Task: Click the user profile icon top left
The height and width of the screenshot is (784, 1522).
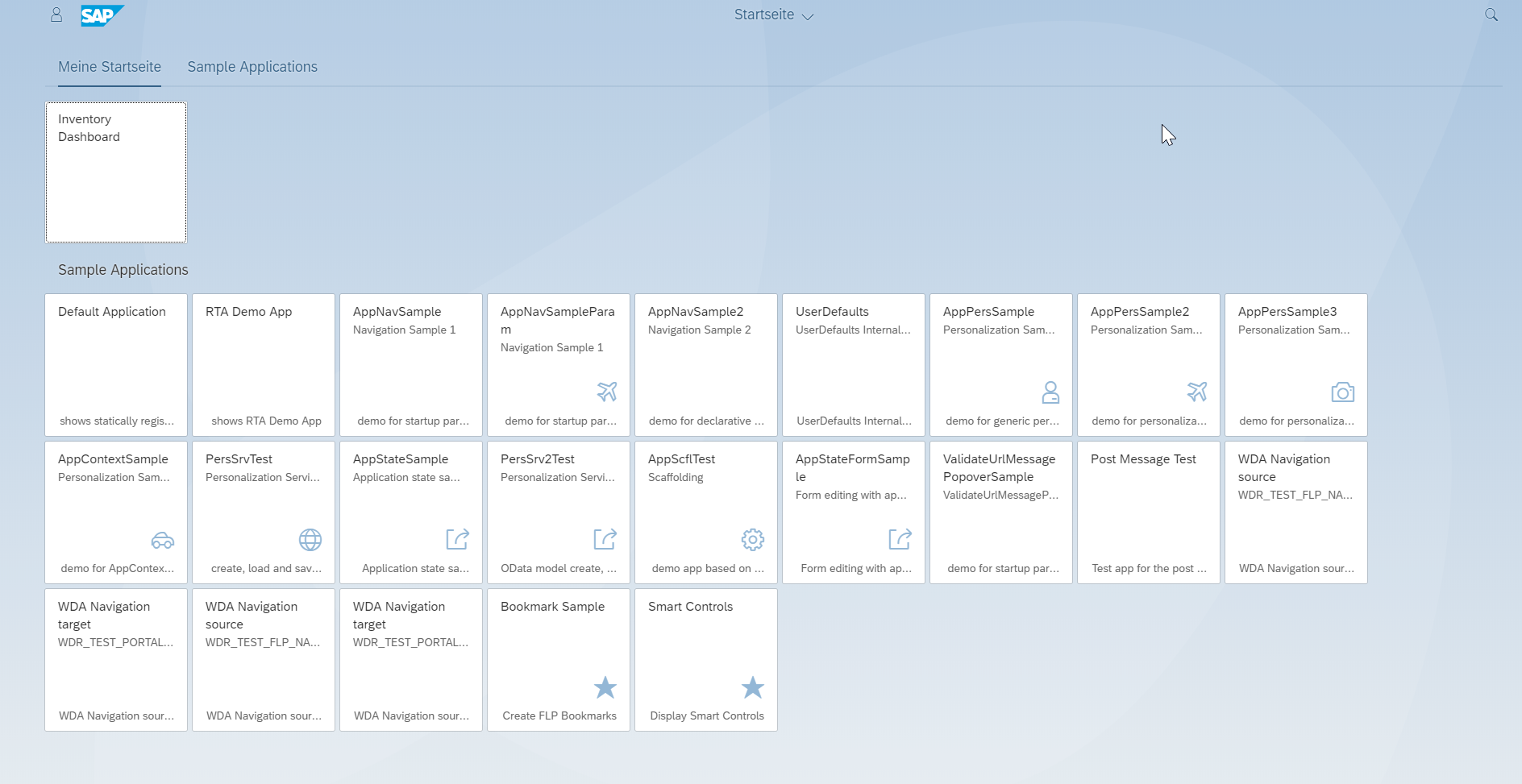Action: 56,15
